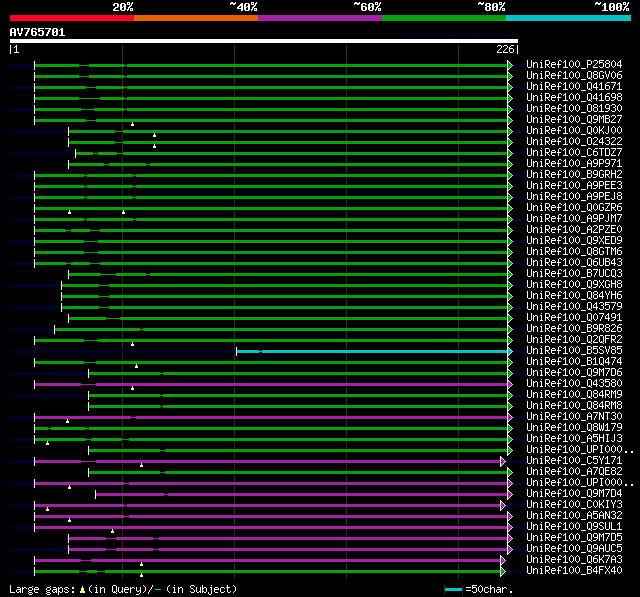Select the UniRef100_B1Q474 label
Viewport: 640px width, 597px height.
(574, 362)
